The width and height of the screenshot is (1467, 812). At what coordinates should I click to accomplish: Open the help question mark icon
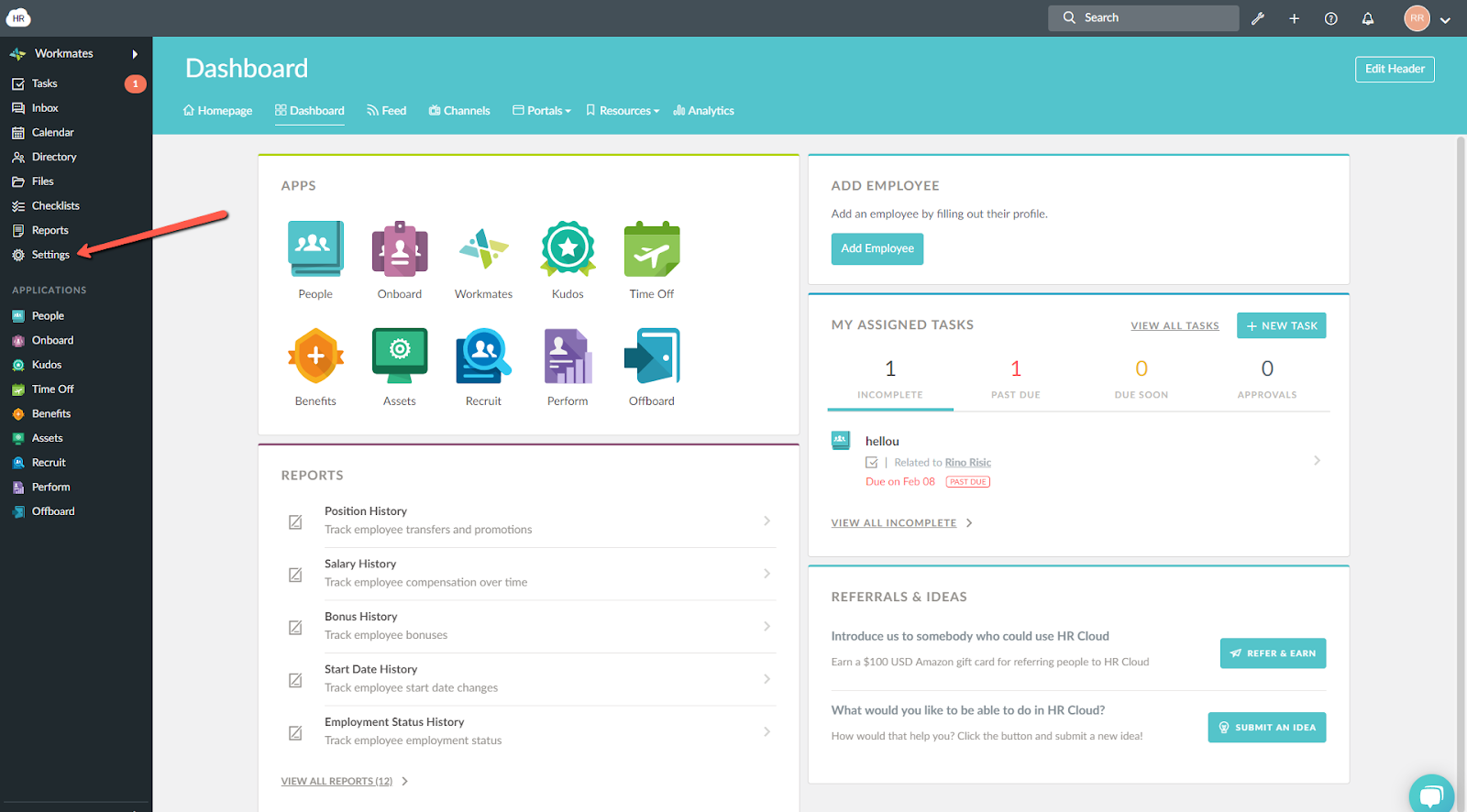tap(1331, 18)
